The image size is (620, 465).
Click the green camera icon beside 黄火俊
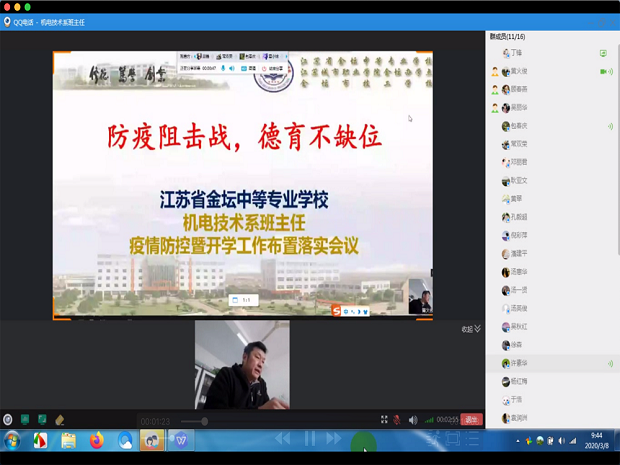tap(605, 72)
